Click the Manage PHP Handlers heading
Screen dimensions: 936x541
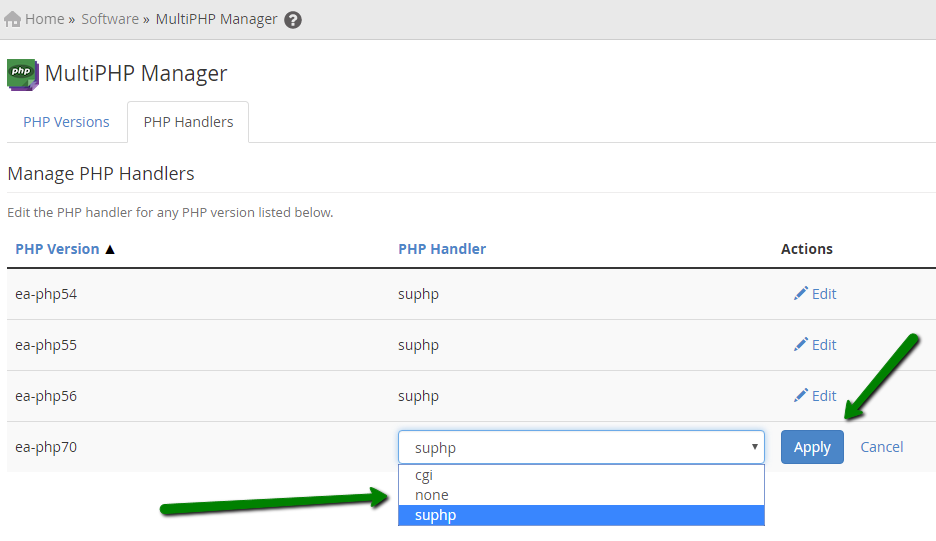click(101, 174)
